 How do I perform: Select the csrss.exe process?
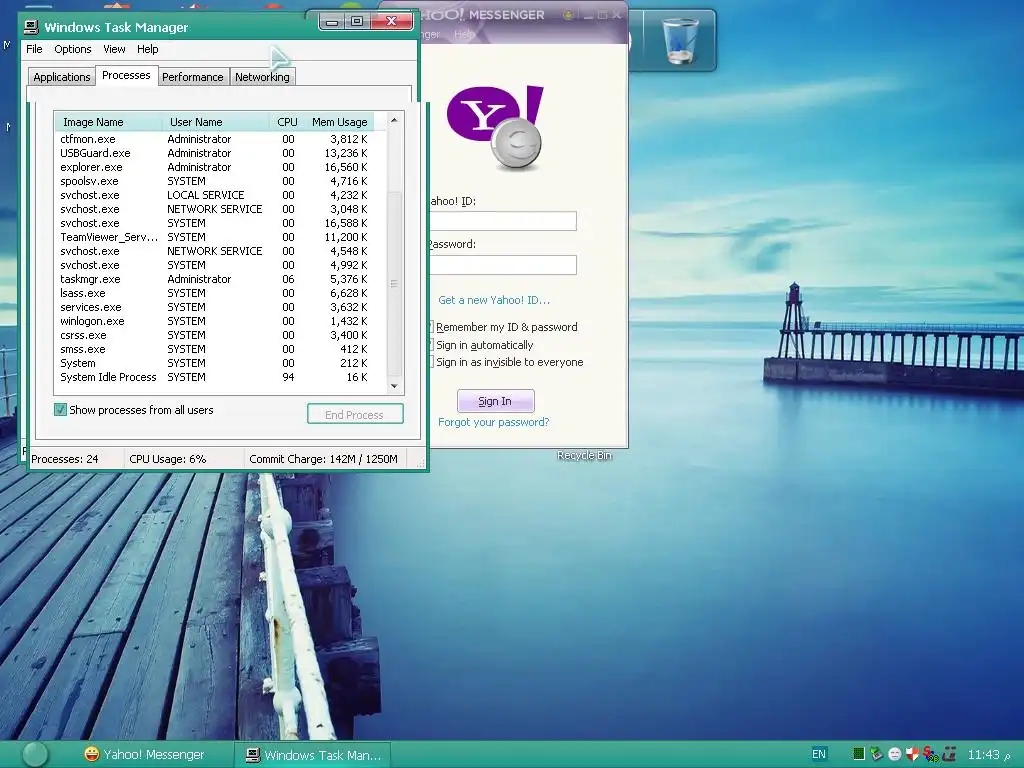[214, 335]
